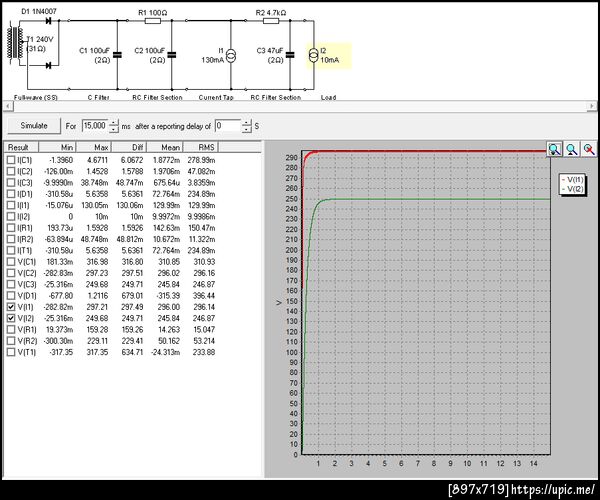
Task: Click the Result column header
Action: [21, 147]
